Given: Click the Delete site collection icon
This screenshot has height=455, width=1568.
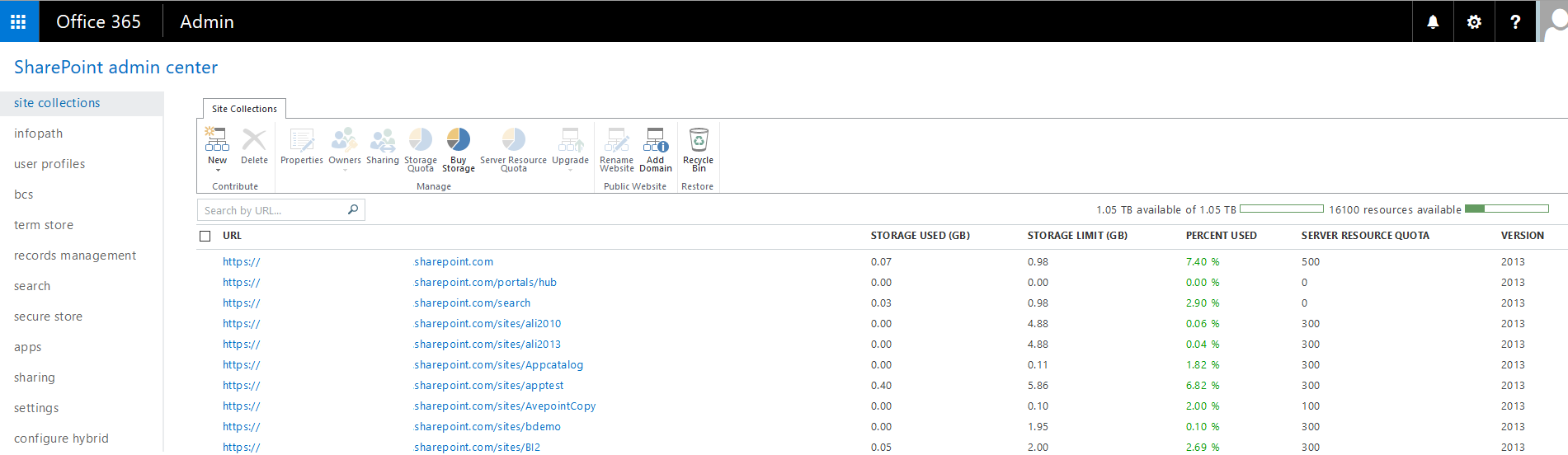Looking at the screenshot, I should tap(254, 140).
